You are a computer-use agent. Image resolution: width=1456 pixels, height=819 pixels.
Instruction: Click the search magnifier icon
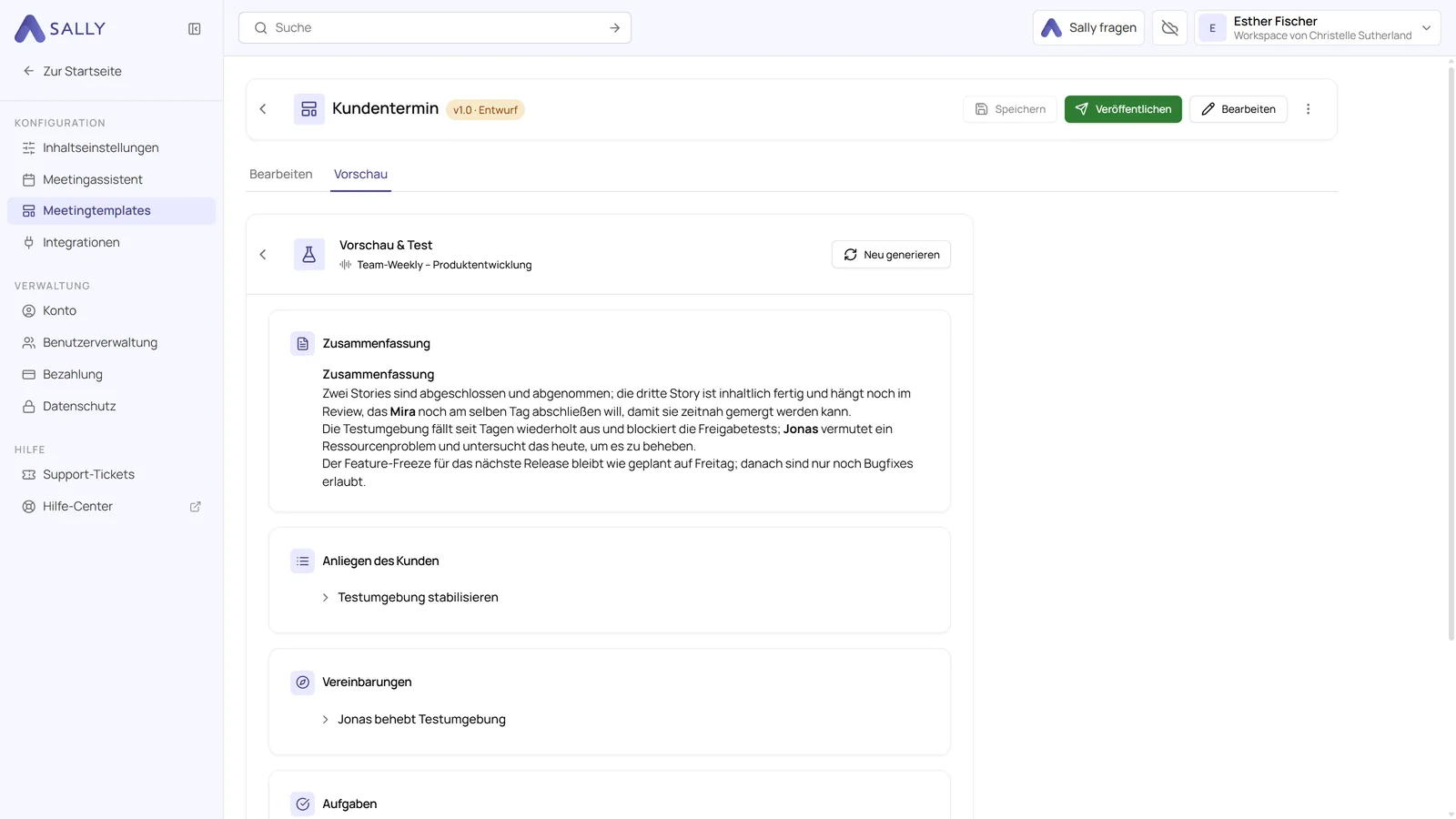(261, 28)
